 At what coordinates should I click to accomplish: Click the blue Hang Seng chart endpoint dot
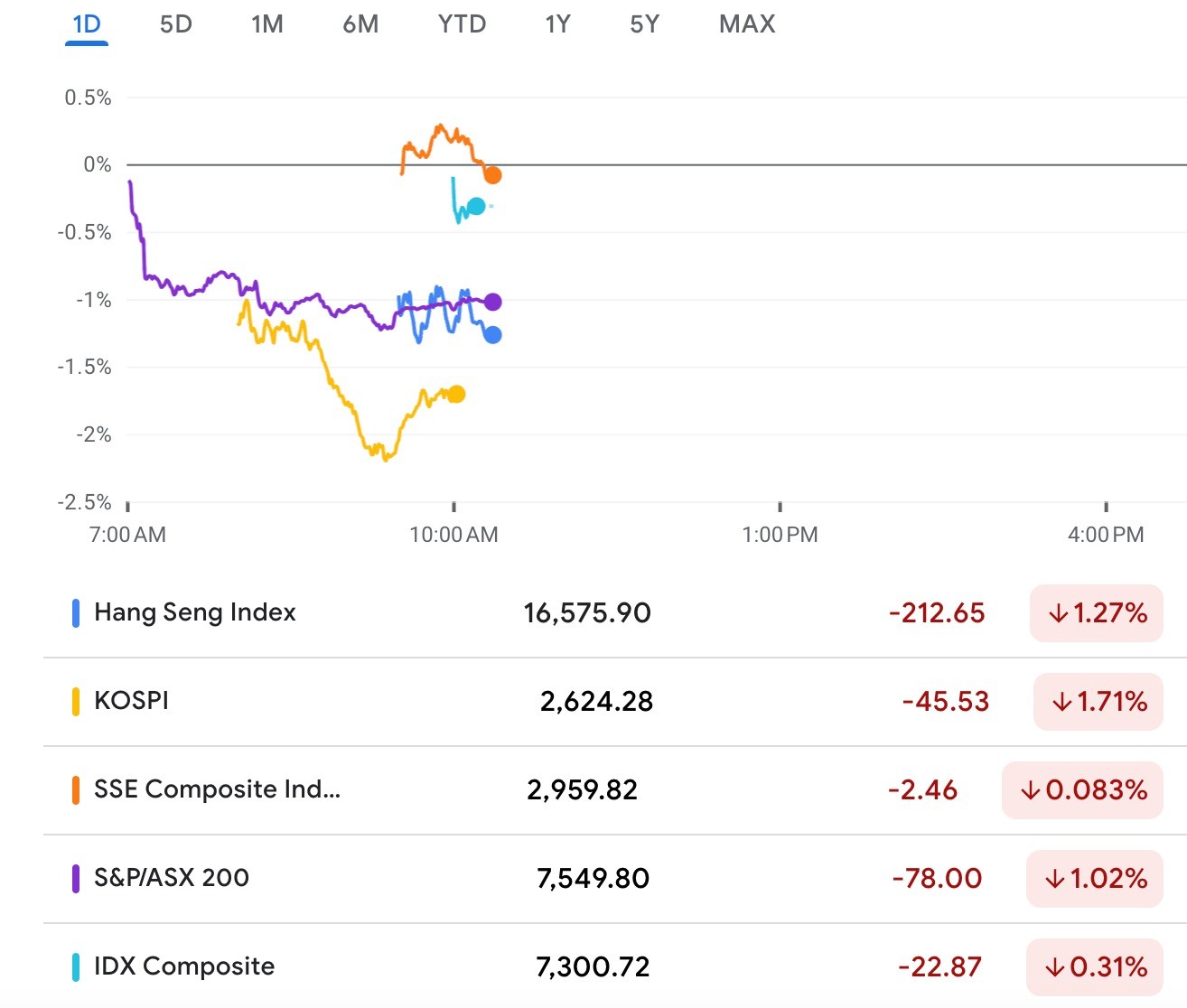click(x=492, y=335)
